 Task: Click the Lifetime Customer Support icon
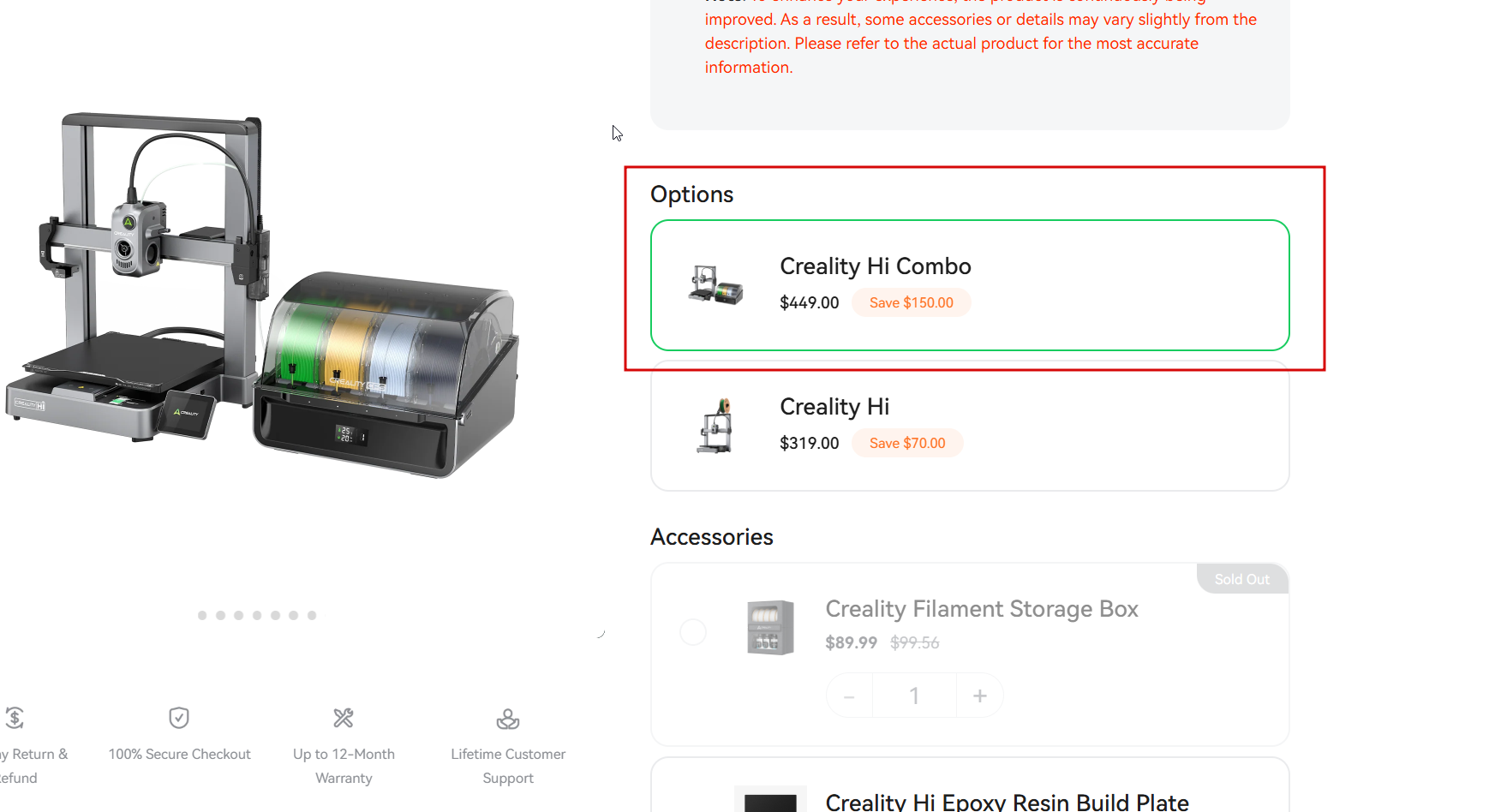[508, 719]
